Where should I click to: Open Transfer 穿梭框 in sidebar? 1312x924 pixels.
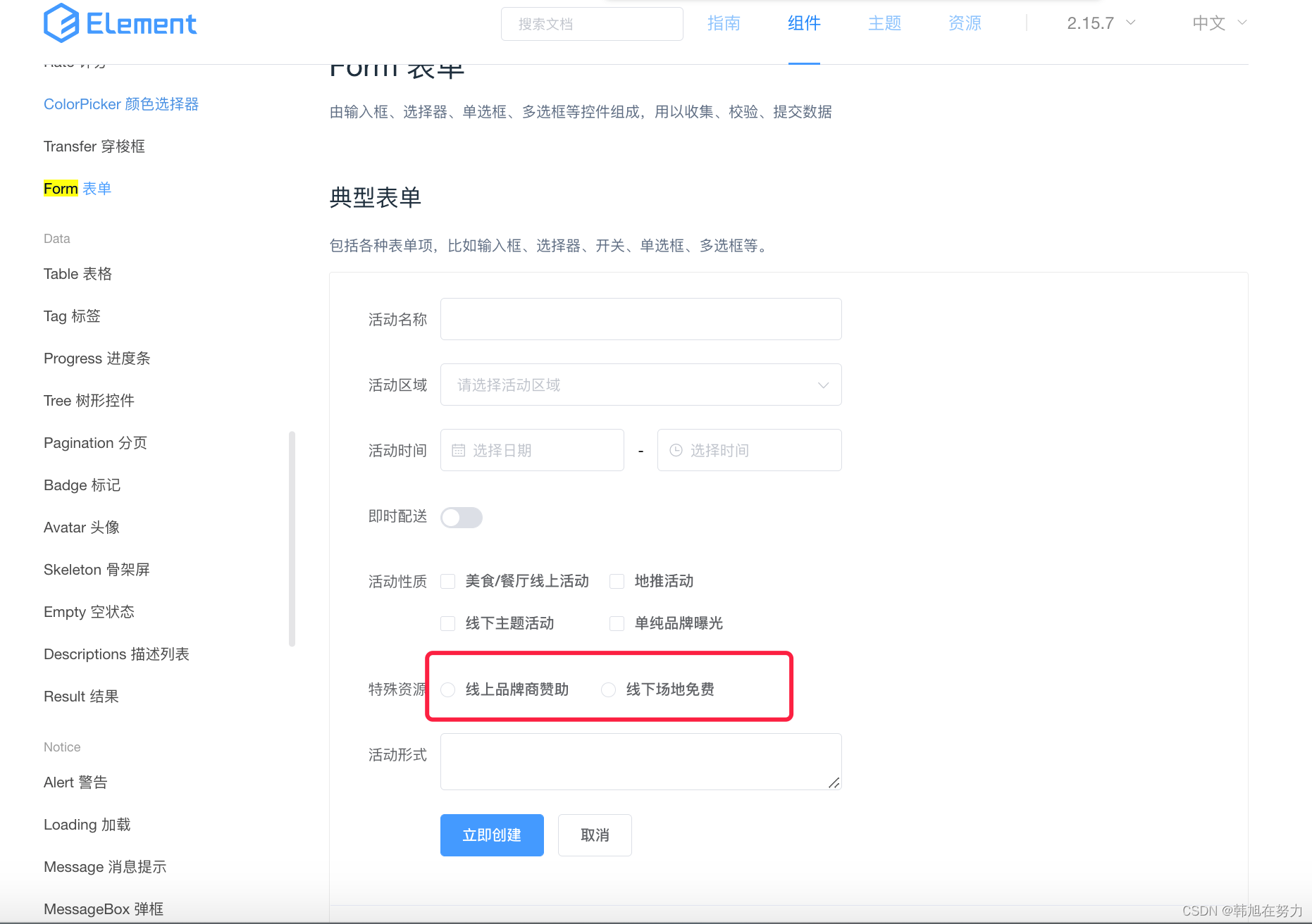(94, 146)
